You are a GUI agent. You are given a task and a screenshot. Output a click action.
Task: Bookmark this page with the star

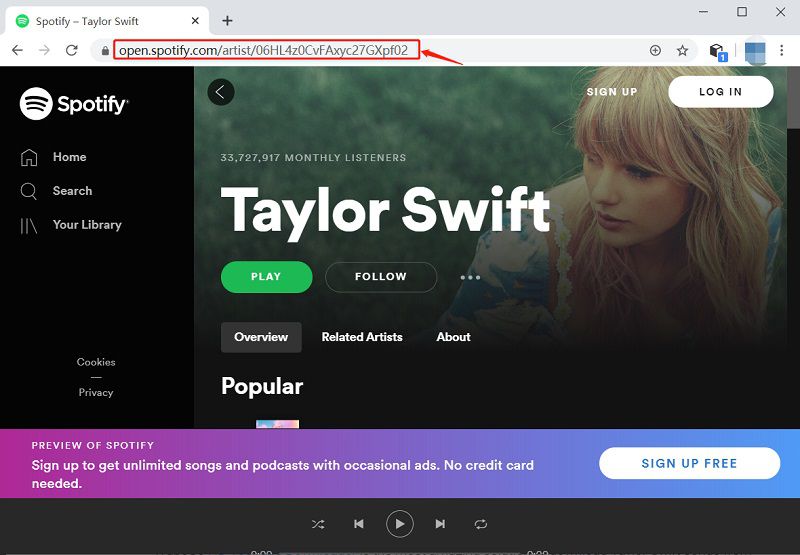click(x=682, y=50)
